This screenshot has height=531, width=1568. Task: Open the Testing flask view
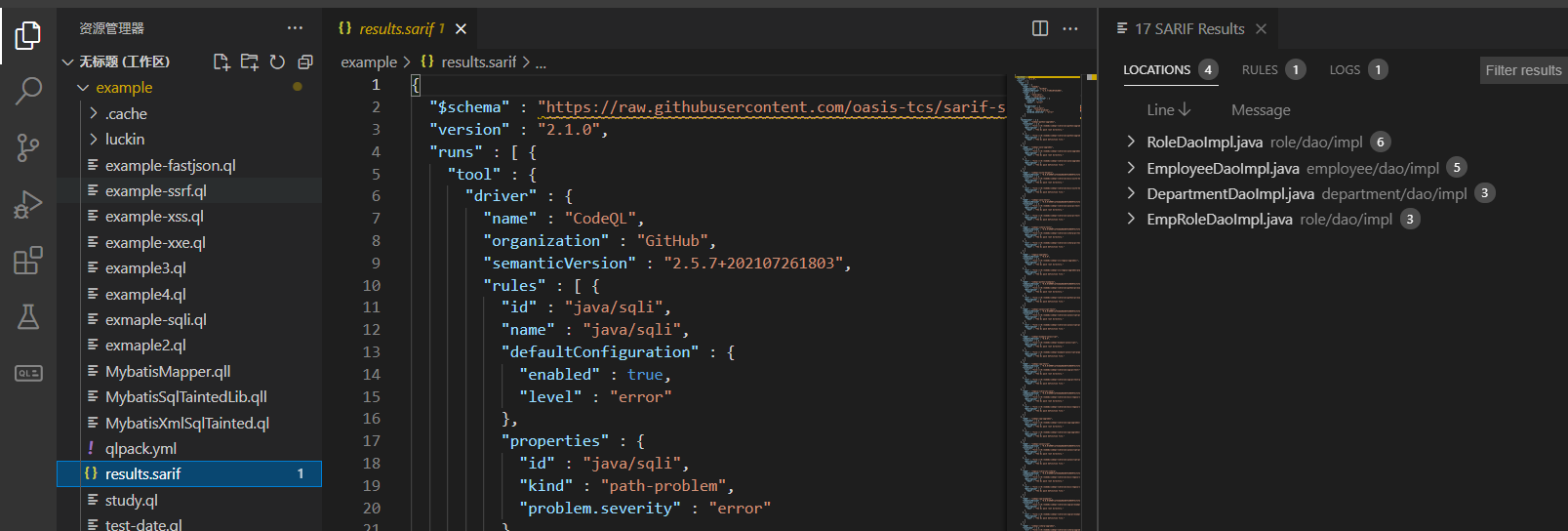(28, 316)
